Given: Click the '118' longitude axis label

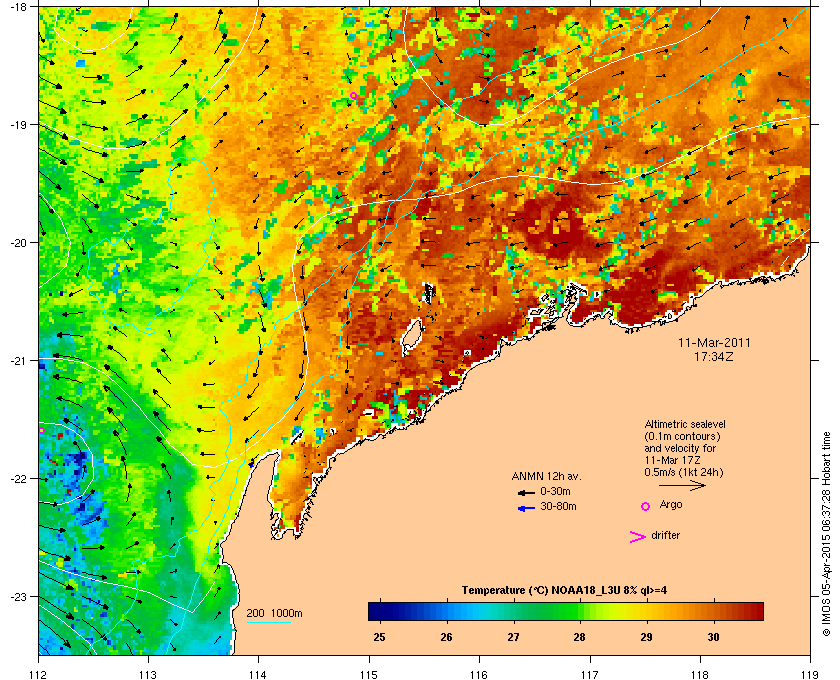Looking at the screenshot, I should [700, 674].
